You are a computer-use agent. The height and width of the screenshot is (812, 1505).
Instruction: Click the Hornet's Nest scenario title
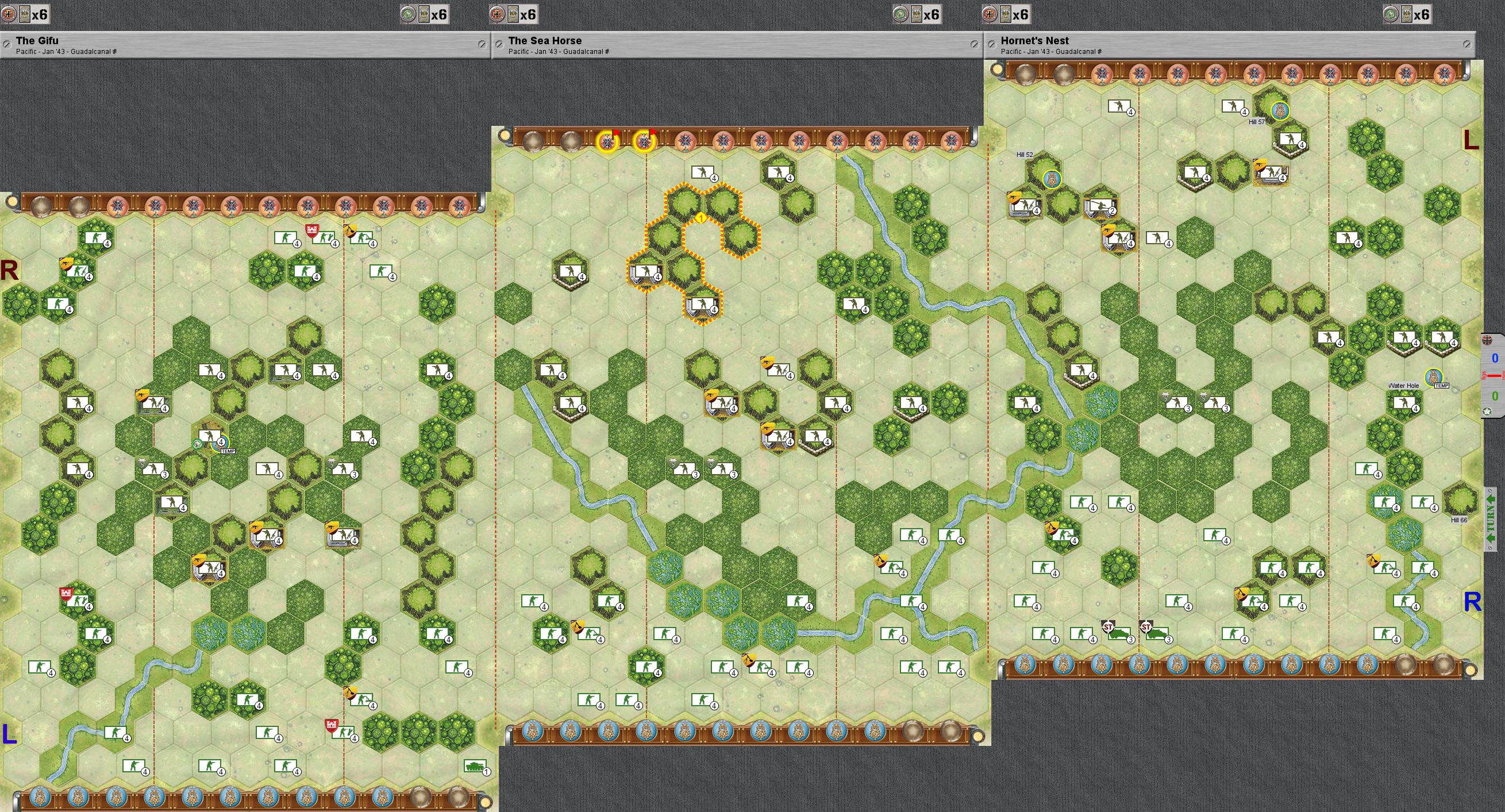(x=1035, y=40)
